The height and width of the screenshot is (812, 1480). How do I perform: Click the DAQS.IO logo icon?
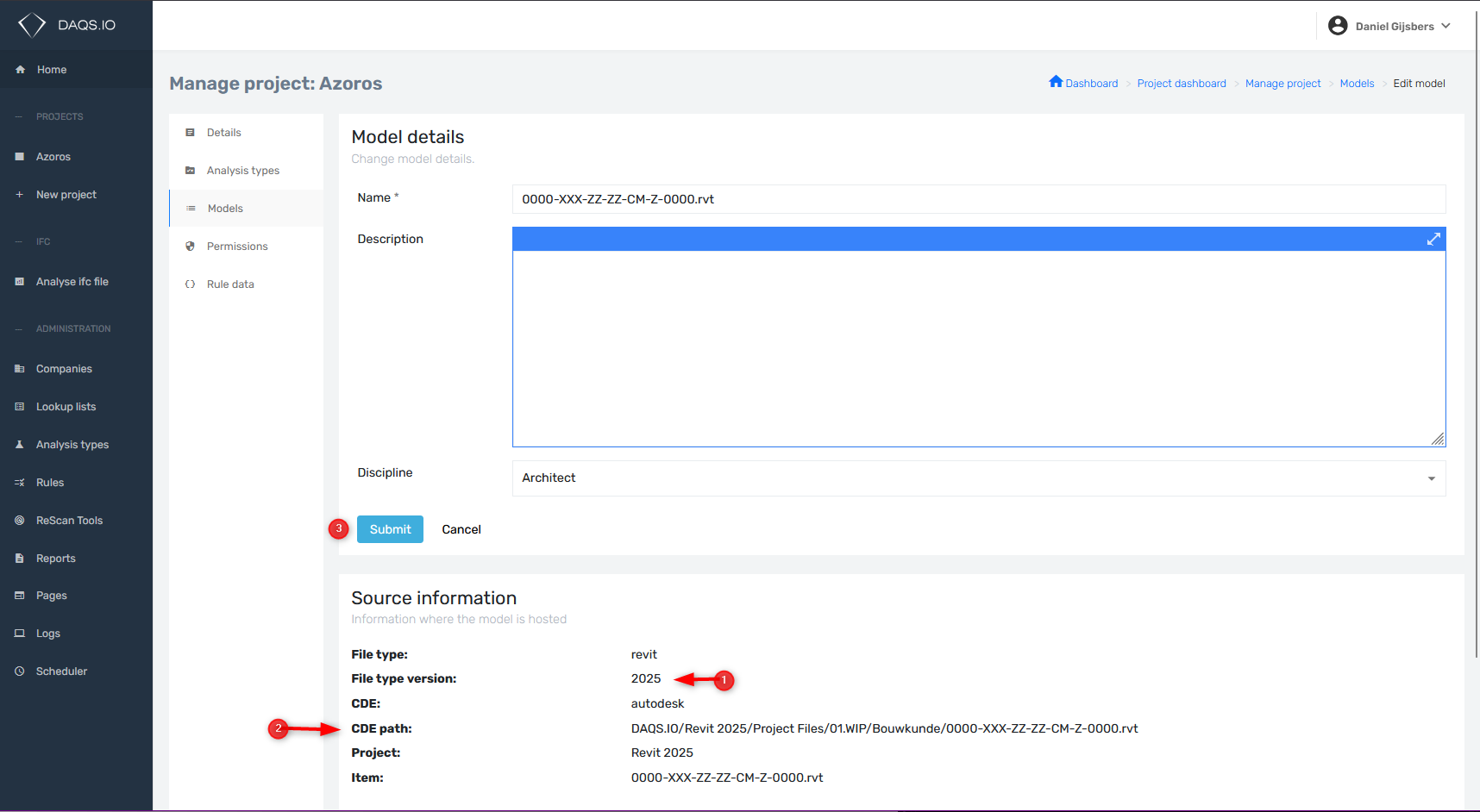coord(32,25)
